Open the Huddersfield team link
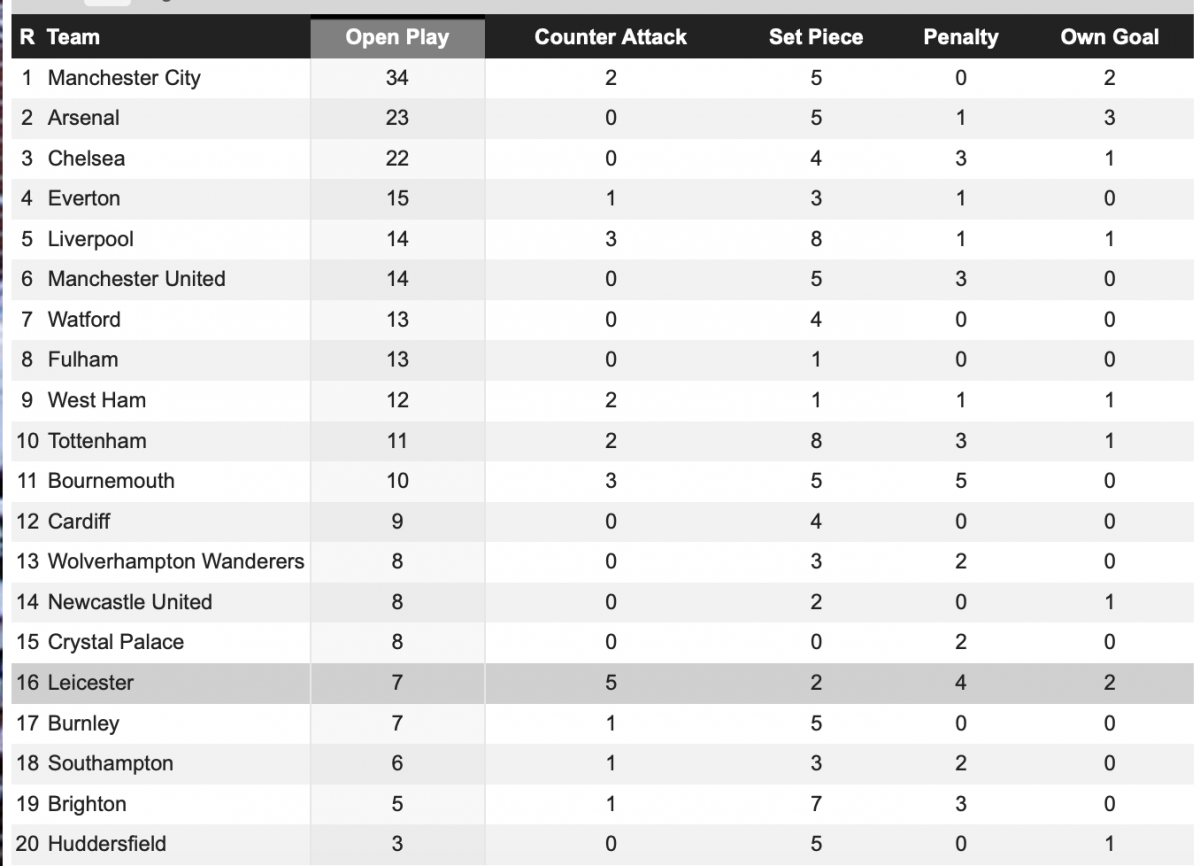1200x866 pixels. coord(107,844)
